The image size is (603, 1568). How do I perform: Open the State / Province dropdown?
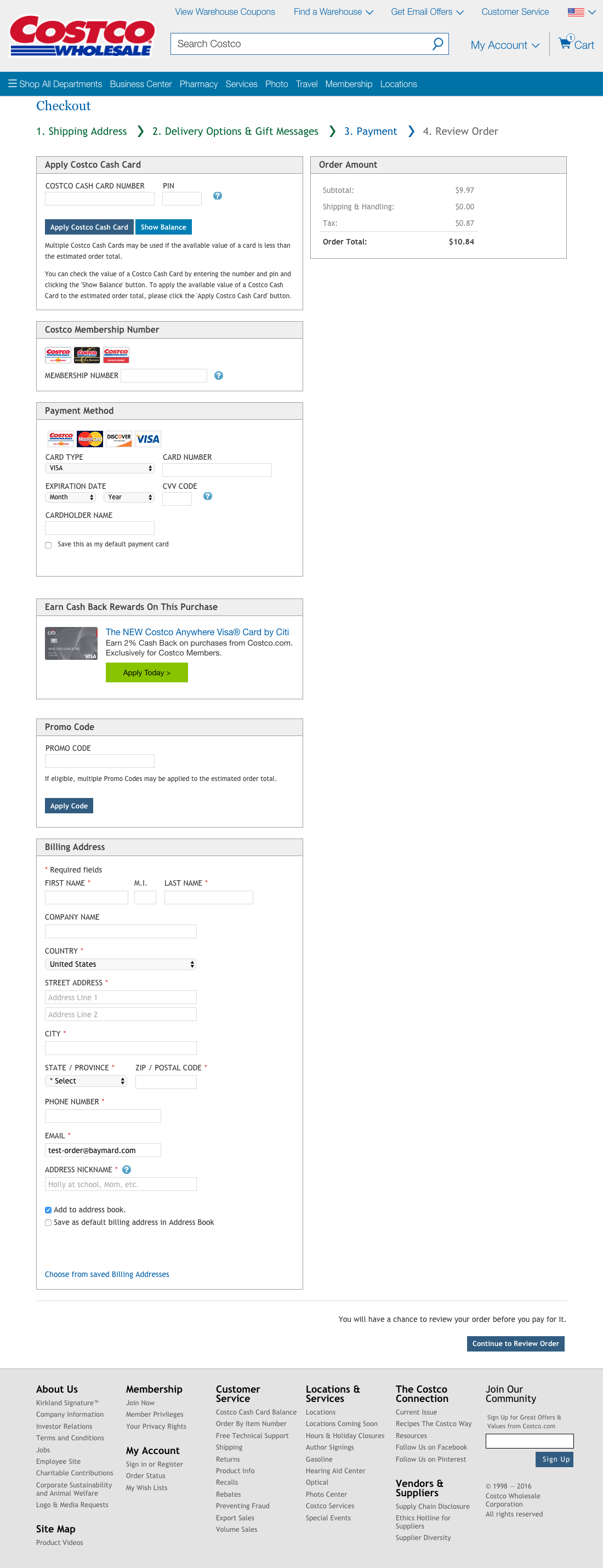click(86, 1081)
